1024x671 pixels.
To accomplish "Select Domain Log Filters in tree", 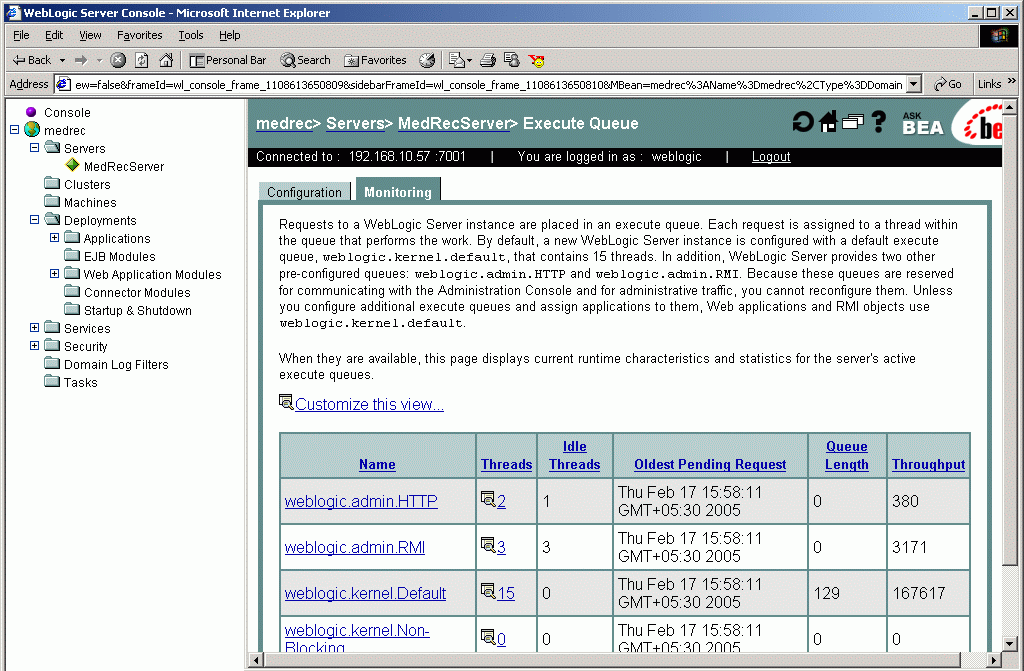I will 116,364.
